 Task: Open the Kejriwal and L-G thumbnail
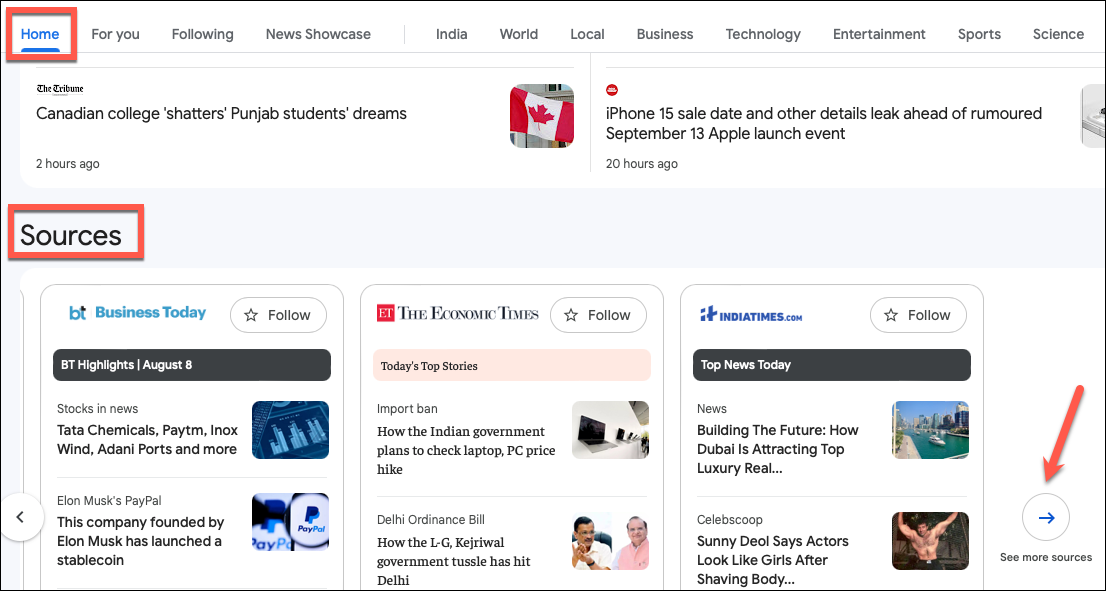[x=610, y=541]
